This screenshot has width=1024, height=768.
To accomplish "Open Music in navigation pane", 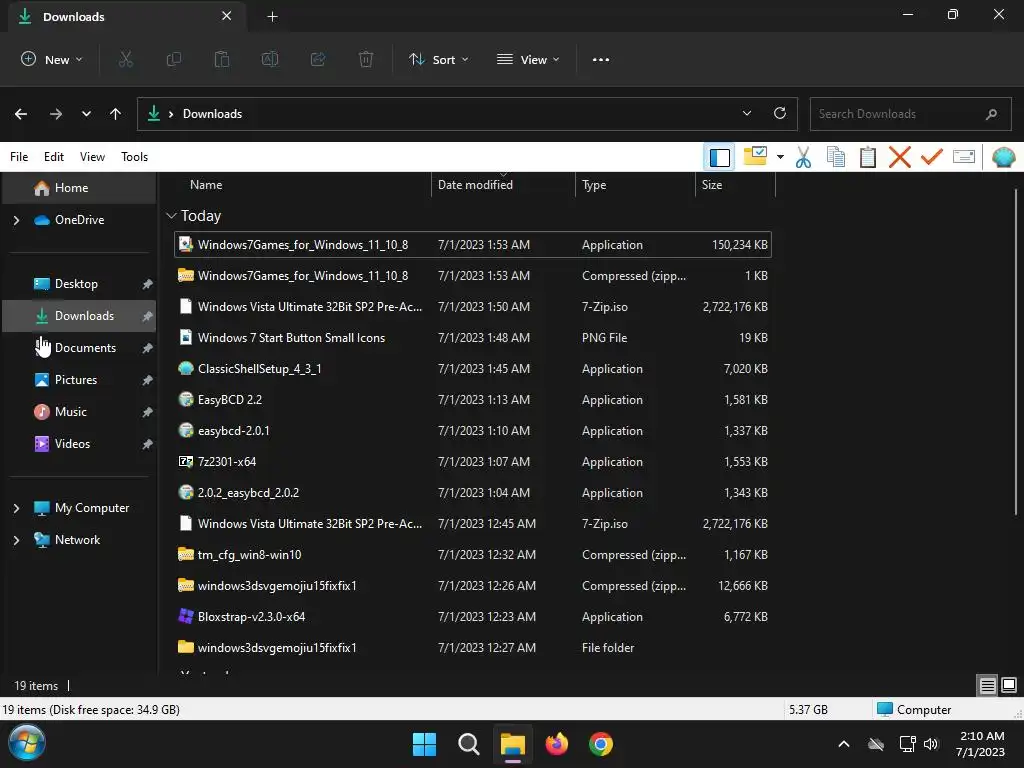I will pos(79,412).
